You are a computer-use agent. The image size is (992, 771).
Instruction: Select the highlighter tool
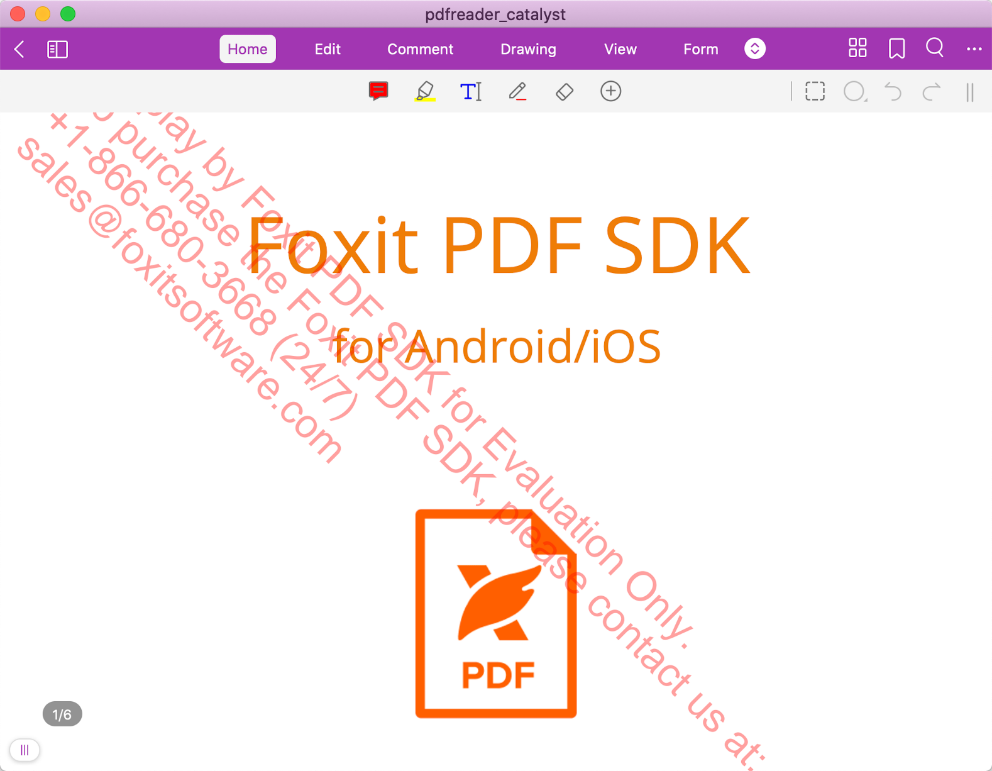pos(425,91)
